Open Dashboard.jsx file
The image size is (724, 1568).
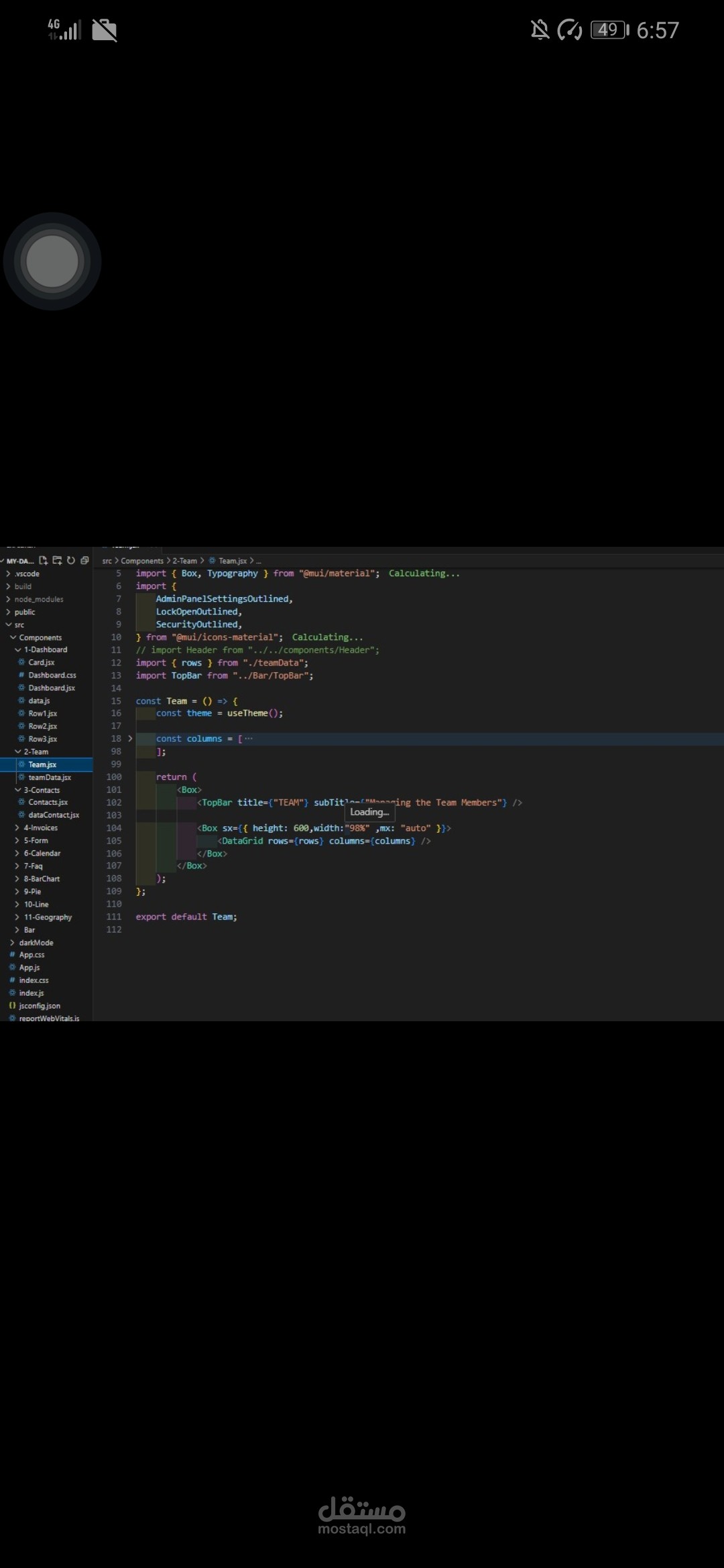coord(52,688)
